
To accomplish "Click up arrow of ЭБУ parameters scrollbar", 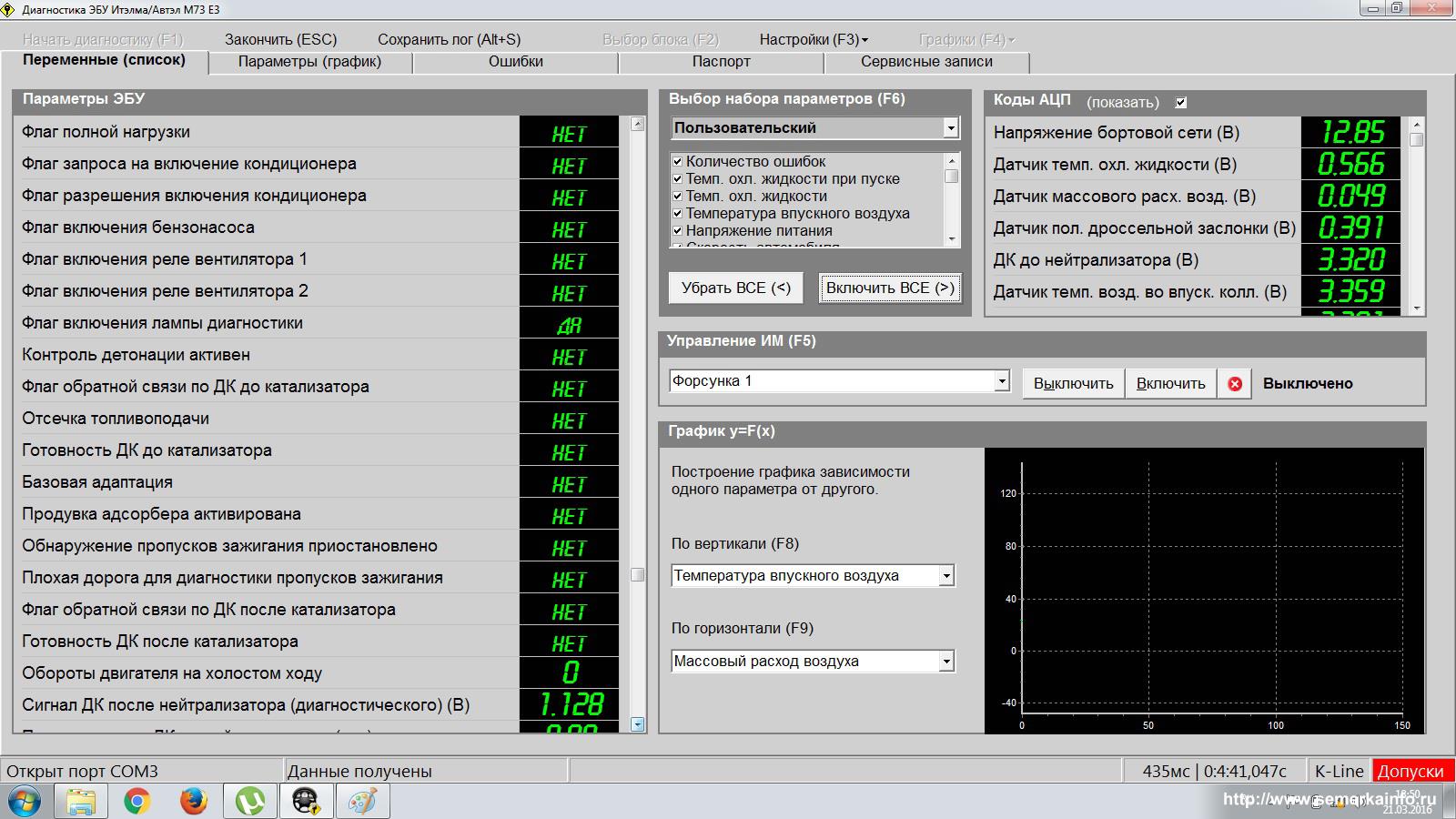I will tap(637, 124).
